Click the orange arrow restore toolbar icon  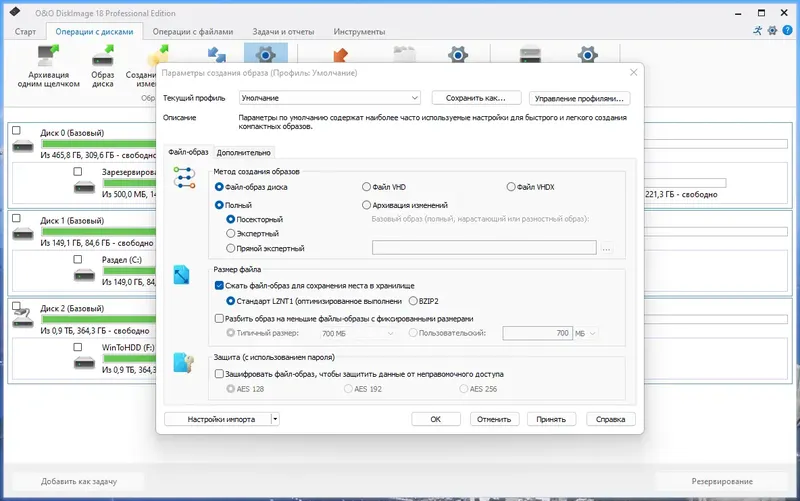pyautogui.click(x=339, y=54)
